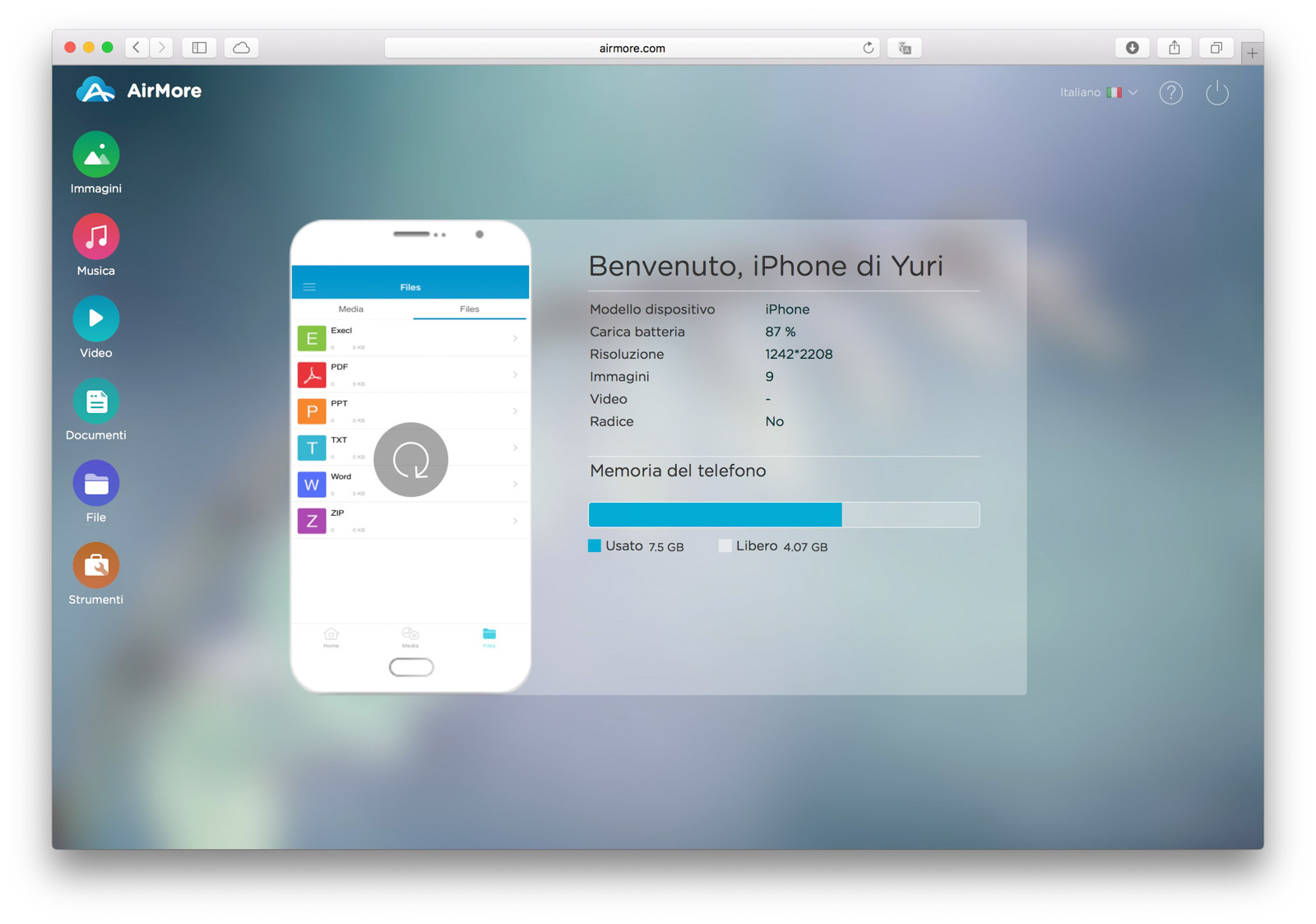Switch to the Media tab on phone
This screenshot has width=1316, height=924.
(351, 309)
